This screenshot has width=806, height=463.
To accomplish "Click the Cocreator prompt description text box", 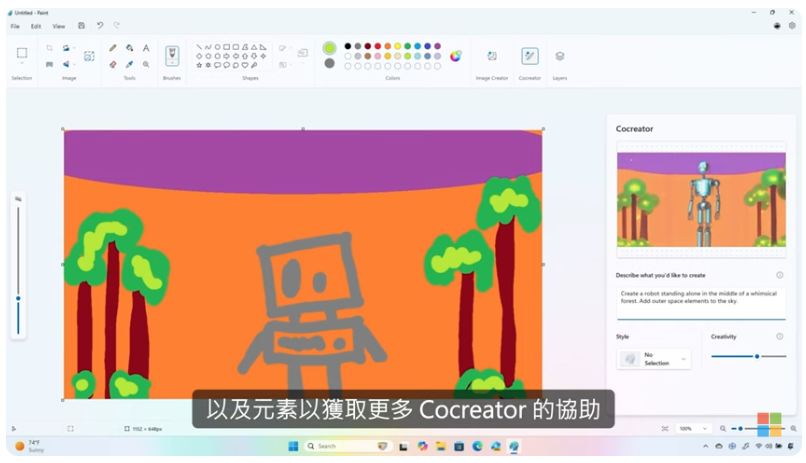I will click(x=700, y=300).
